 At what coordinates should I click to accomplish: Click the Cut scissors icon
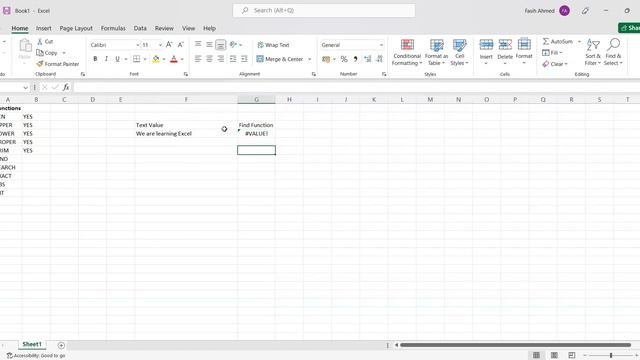pyautogui.click(x=40, y=42)
